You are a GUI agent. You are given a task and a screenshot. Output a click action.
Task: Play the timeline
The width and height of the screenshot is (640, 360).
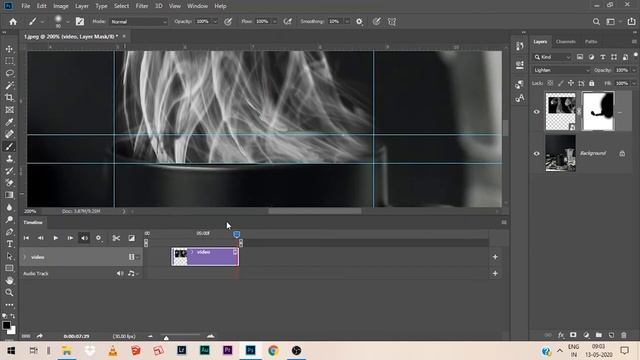pos(56,238)
